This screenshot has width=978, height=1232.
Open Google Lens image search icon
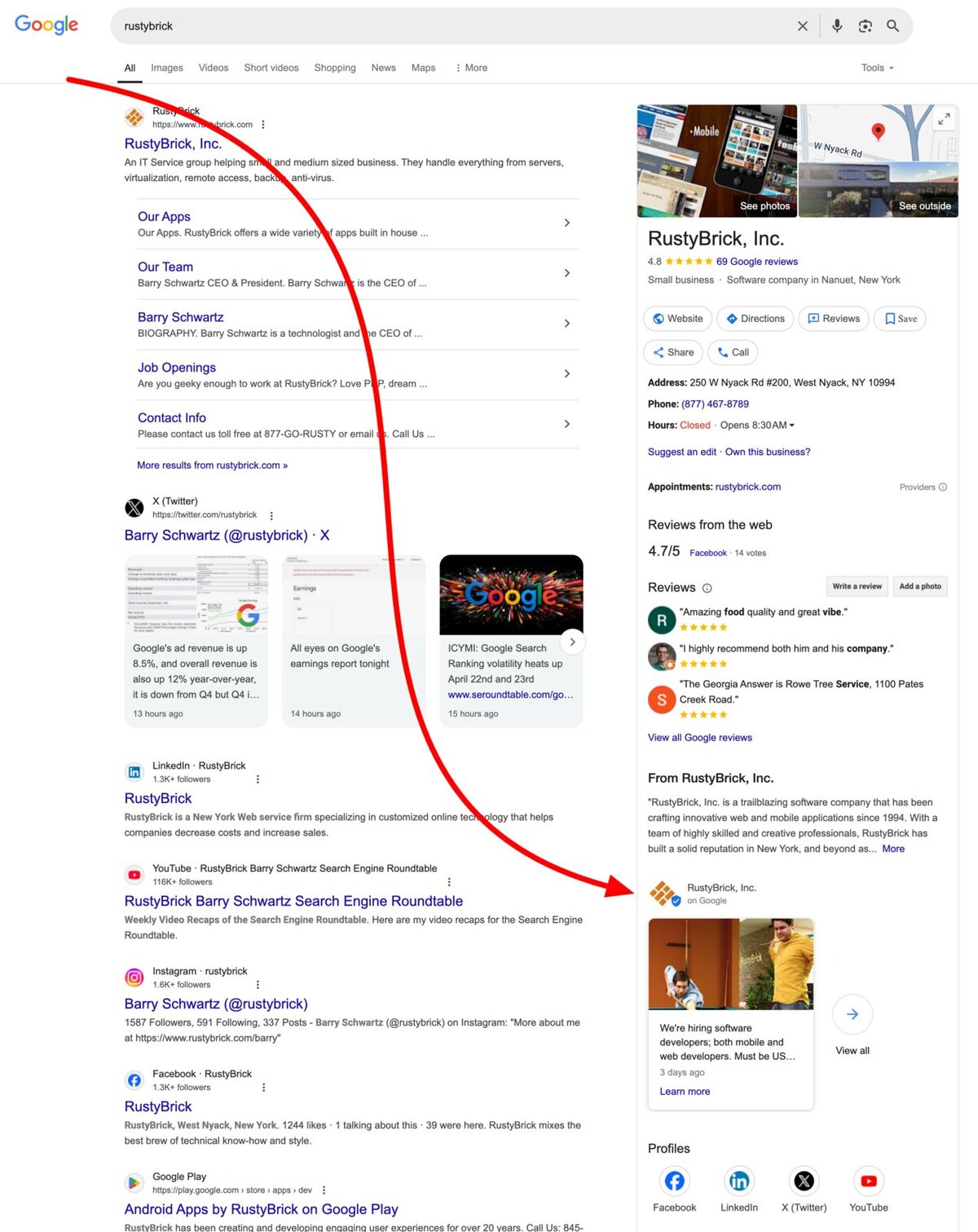click(866, 26)
